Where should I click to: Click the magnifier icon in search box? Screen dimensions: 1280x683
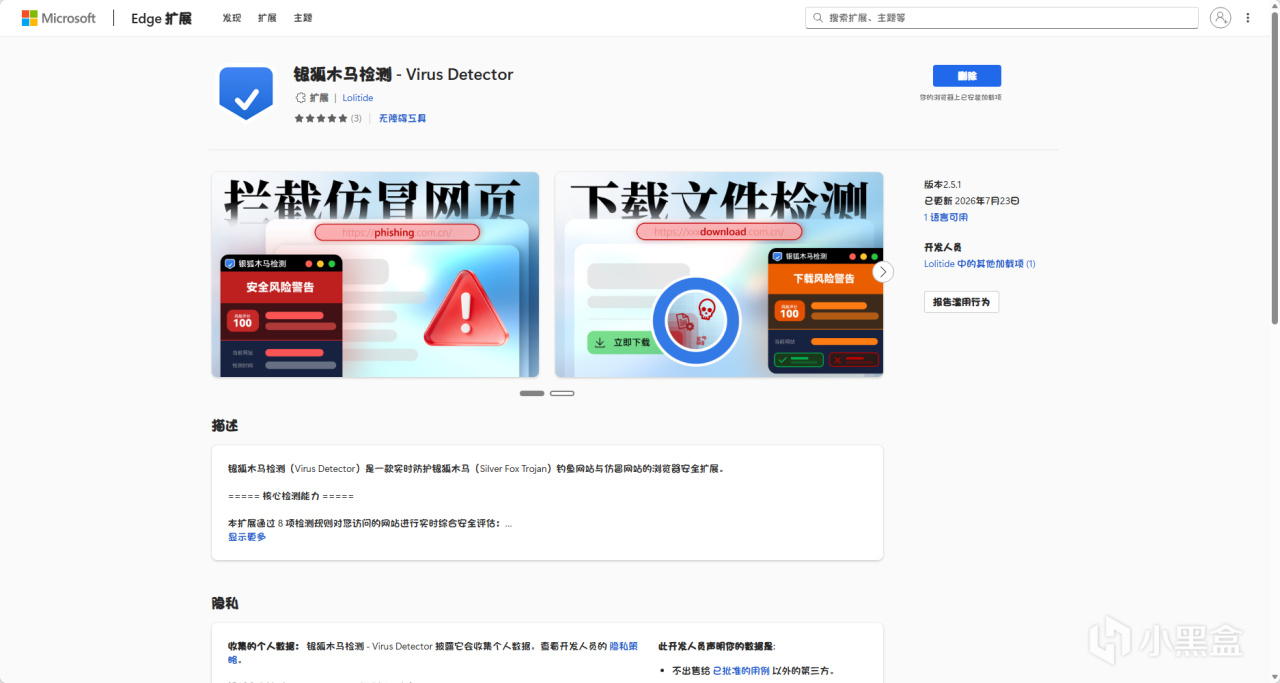819,18
